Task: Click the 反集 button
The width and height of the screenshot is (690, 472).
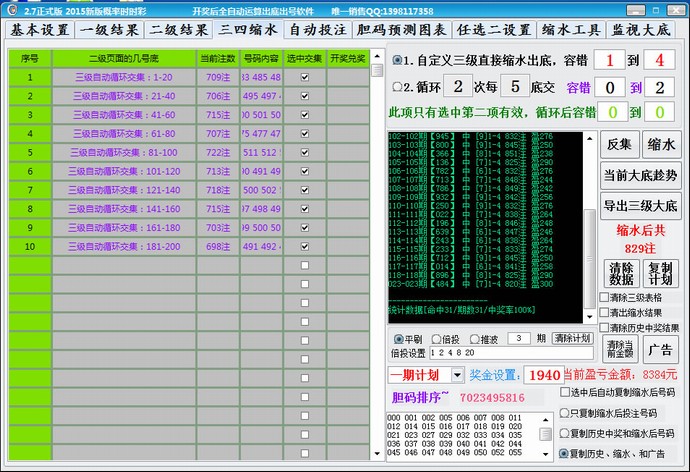Action: (x=618, y=144)
